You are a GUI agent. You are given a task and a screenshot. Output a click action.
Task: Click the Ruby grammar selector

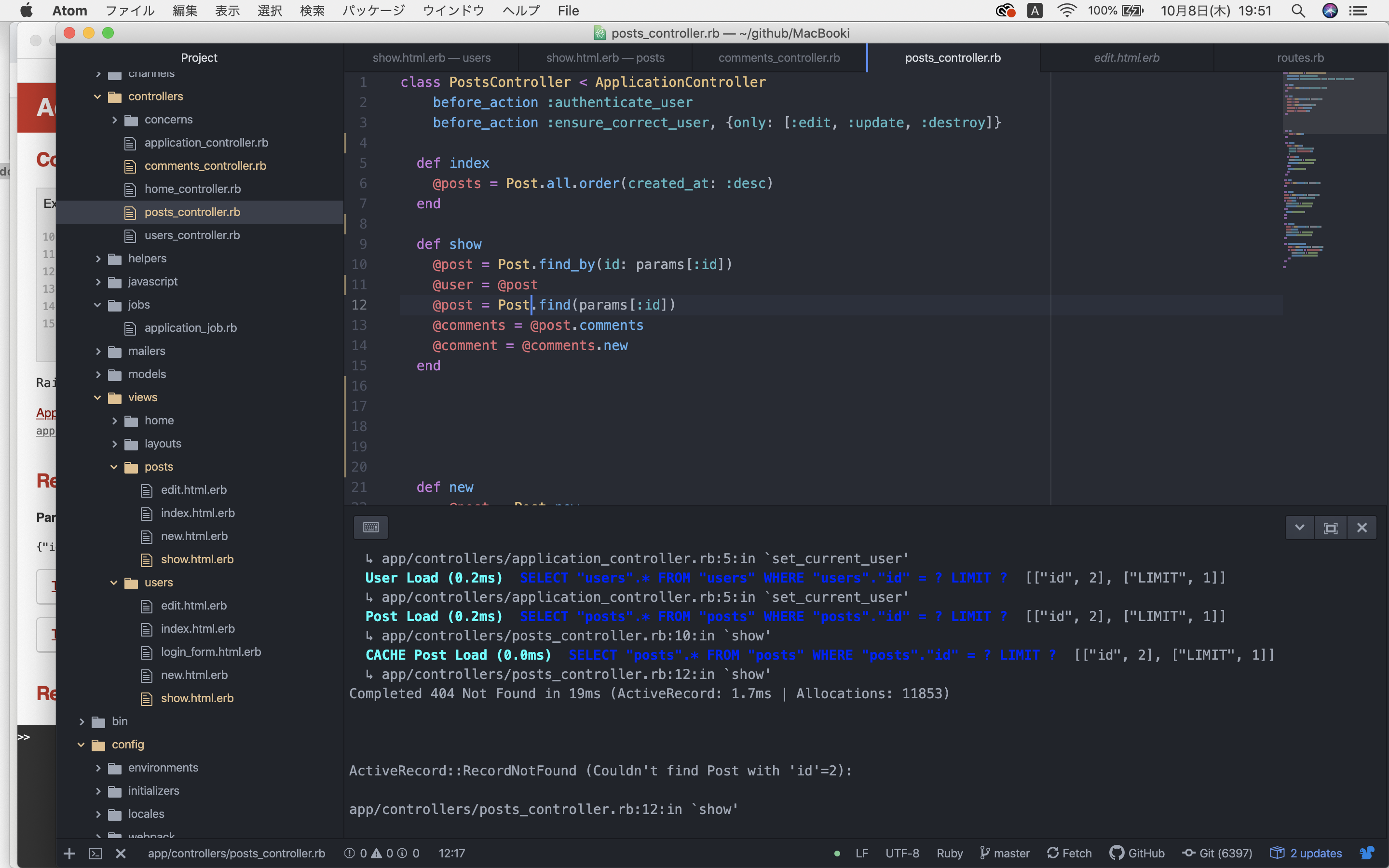click(949, 853)
